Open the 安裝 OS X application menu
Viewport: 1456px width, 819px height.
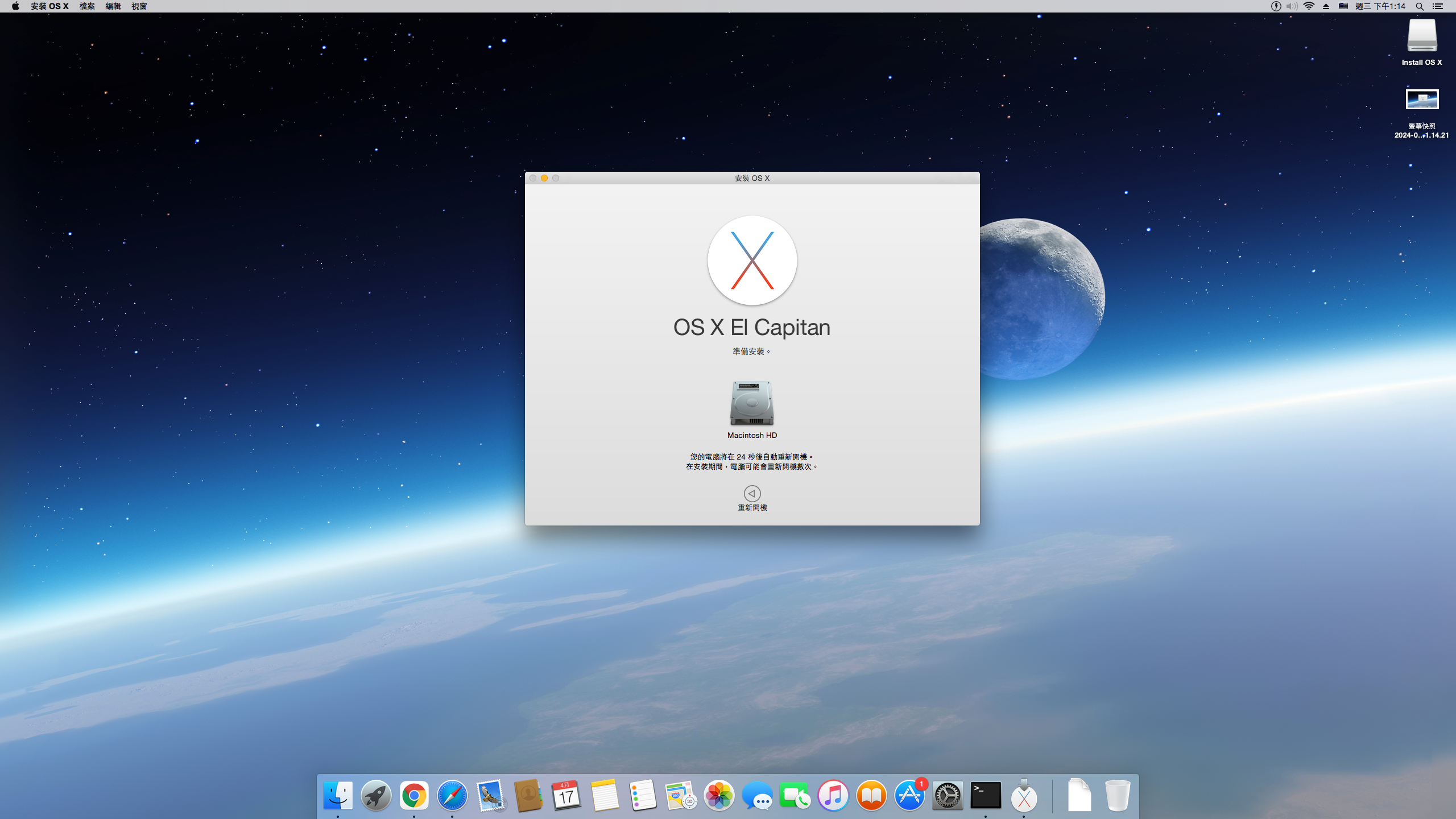coord(49,6)
